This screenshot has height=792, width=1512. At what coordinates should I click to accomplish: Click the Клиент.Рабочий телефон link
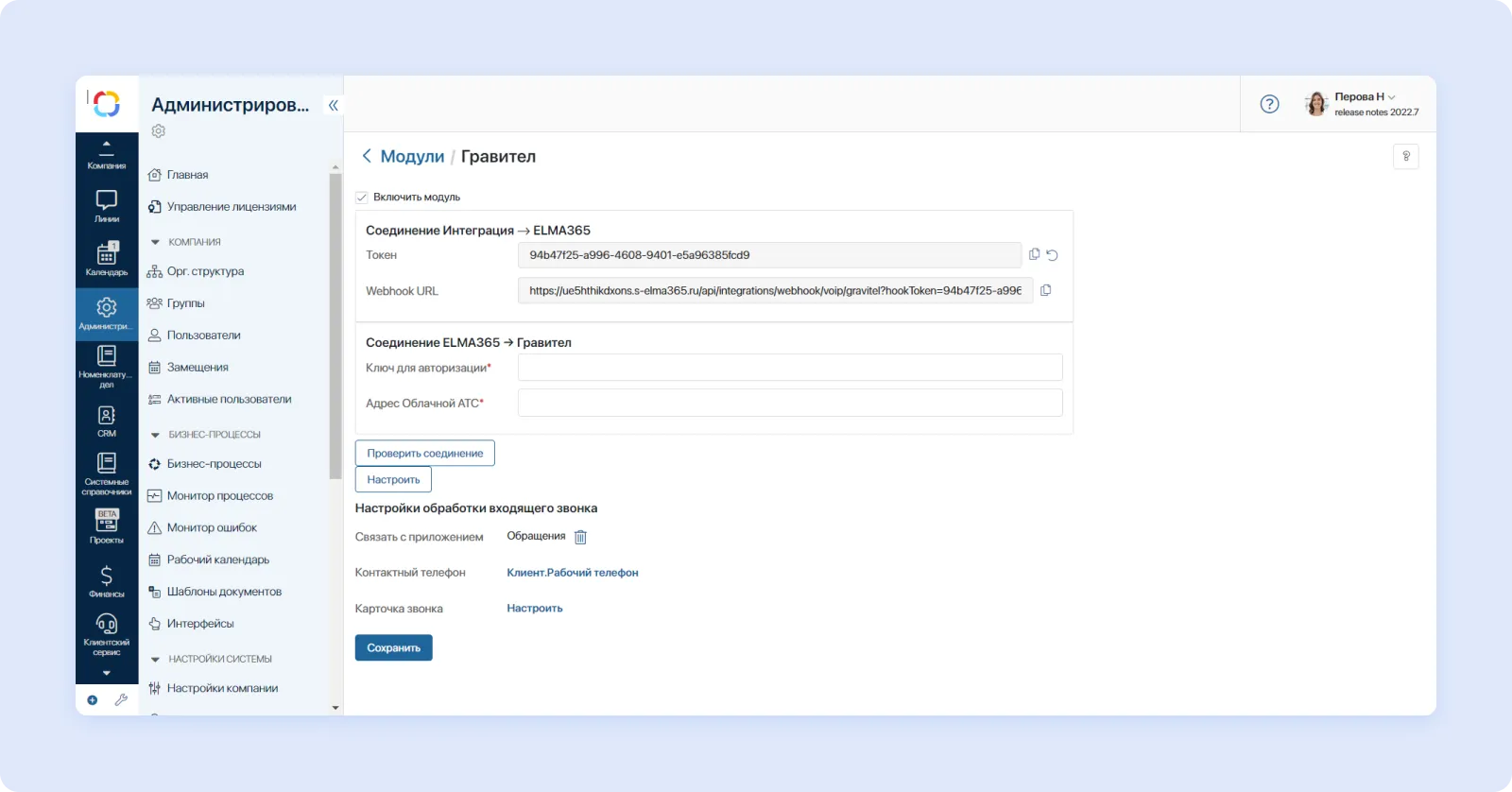coord(572,573)
